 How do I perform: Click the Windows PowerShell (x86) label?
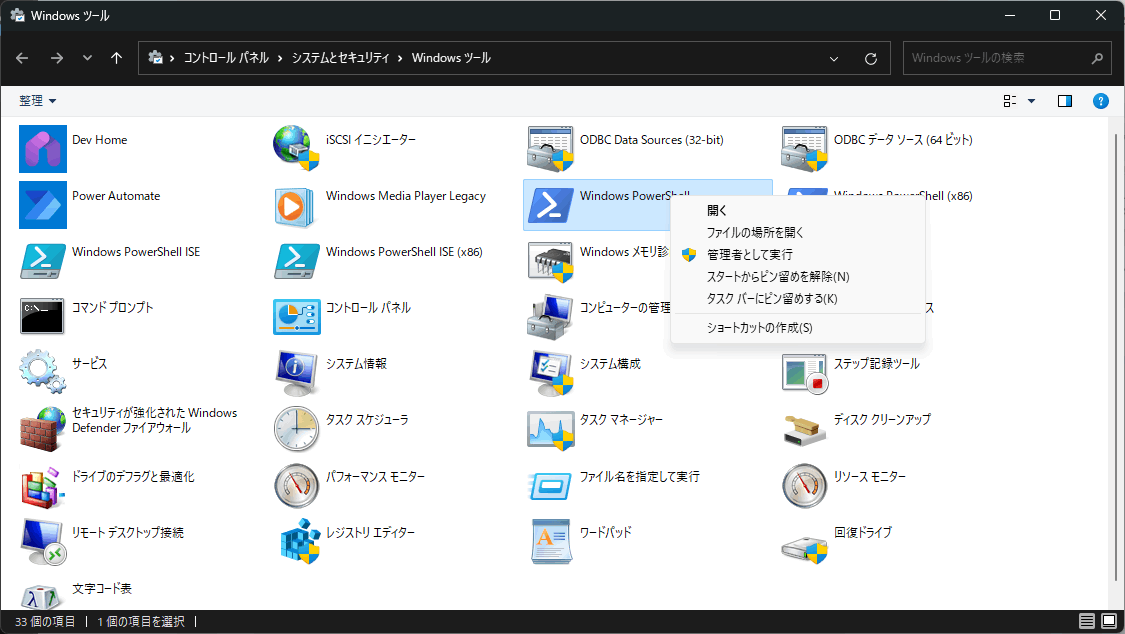(x=903, y=196)
